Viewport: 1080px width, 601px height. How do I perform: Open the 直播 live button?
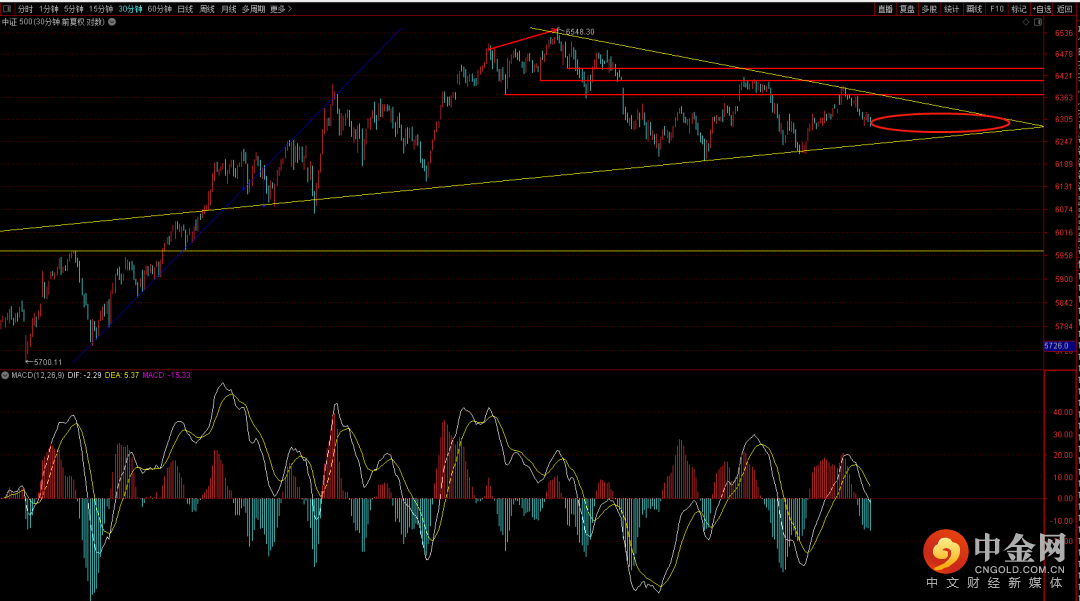pyautogui.click(x=885, y=9)
